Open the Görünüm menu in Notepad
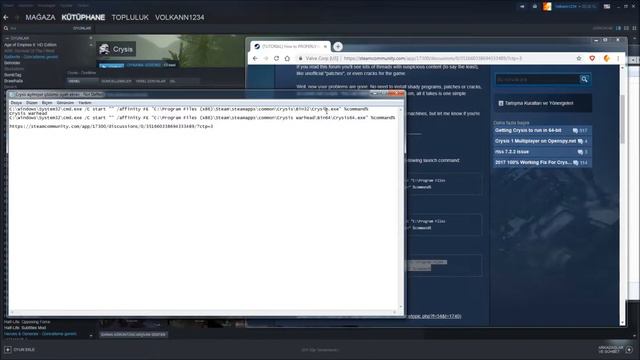Screen dimensions: 640x360 [x=65, y=103]
